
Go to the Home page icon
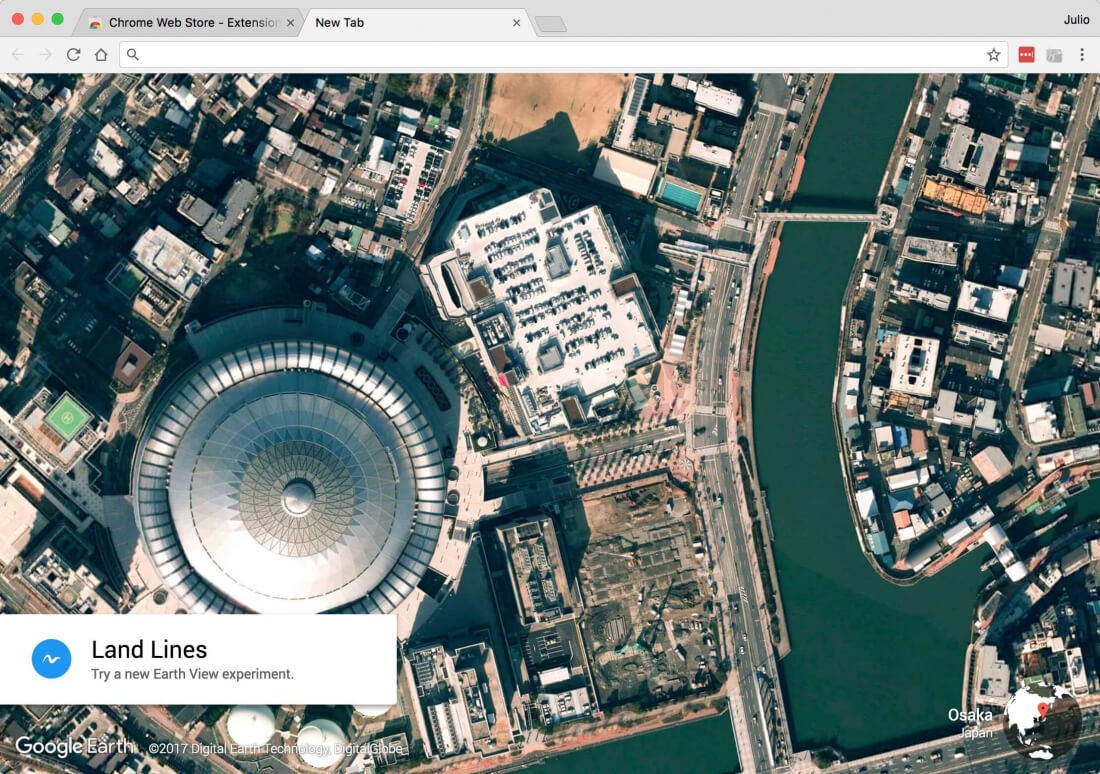pos(101,55)
